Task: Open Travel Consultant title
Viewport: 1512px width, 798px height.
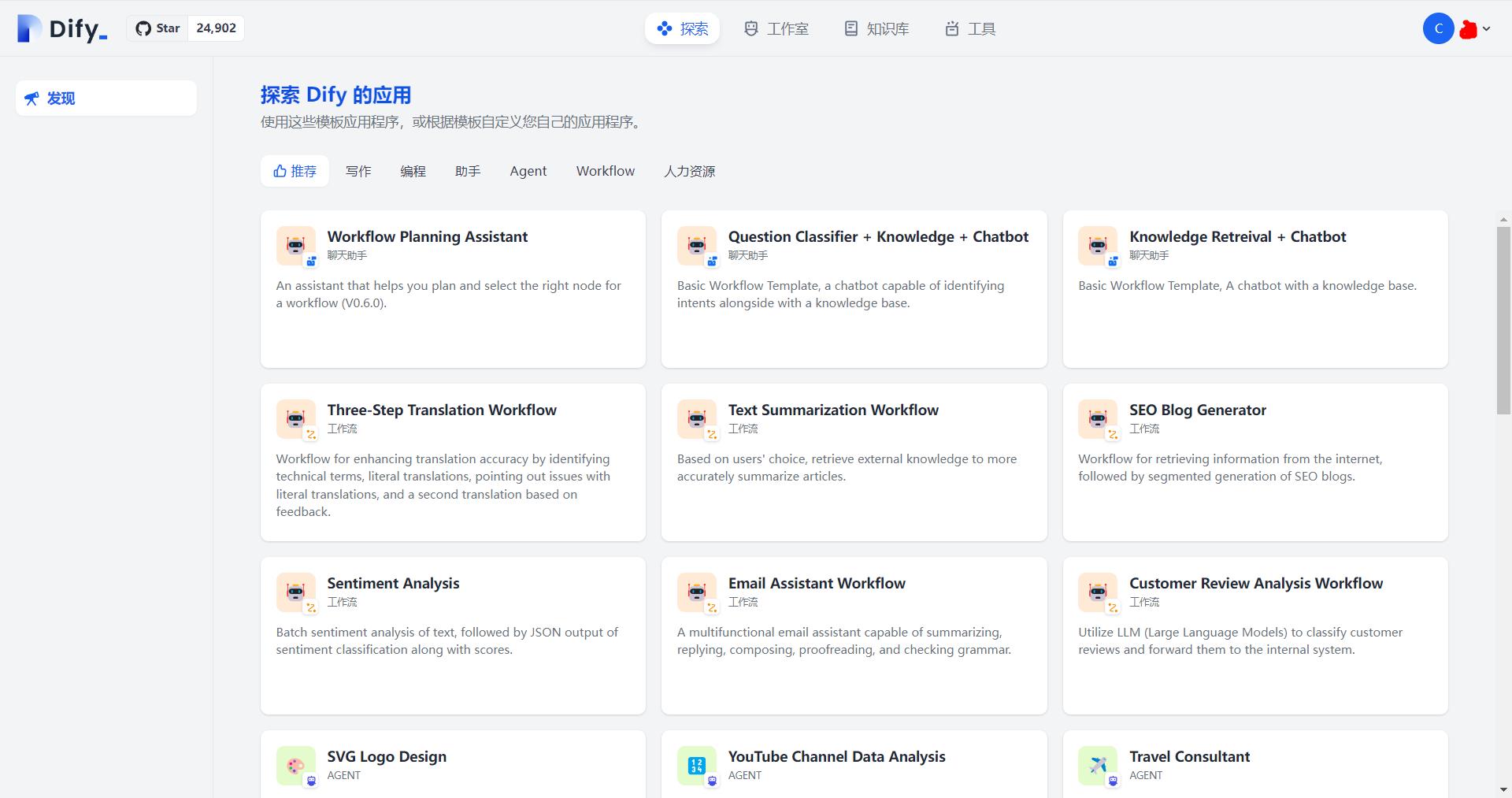Action: pos(1189,756)
